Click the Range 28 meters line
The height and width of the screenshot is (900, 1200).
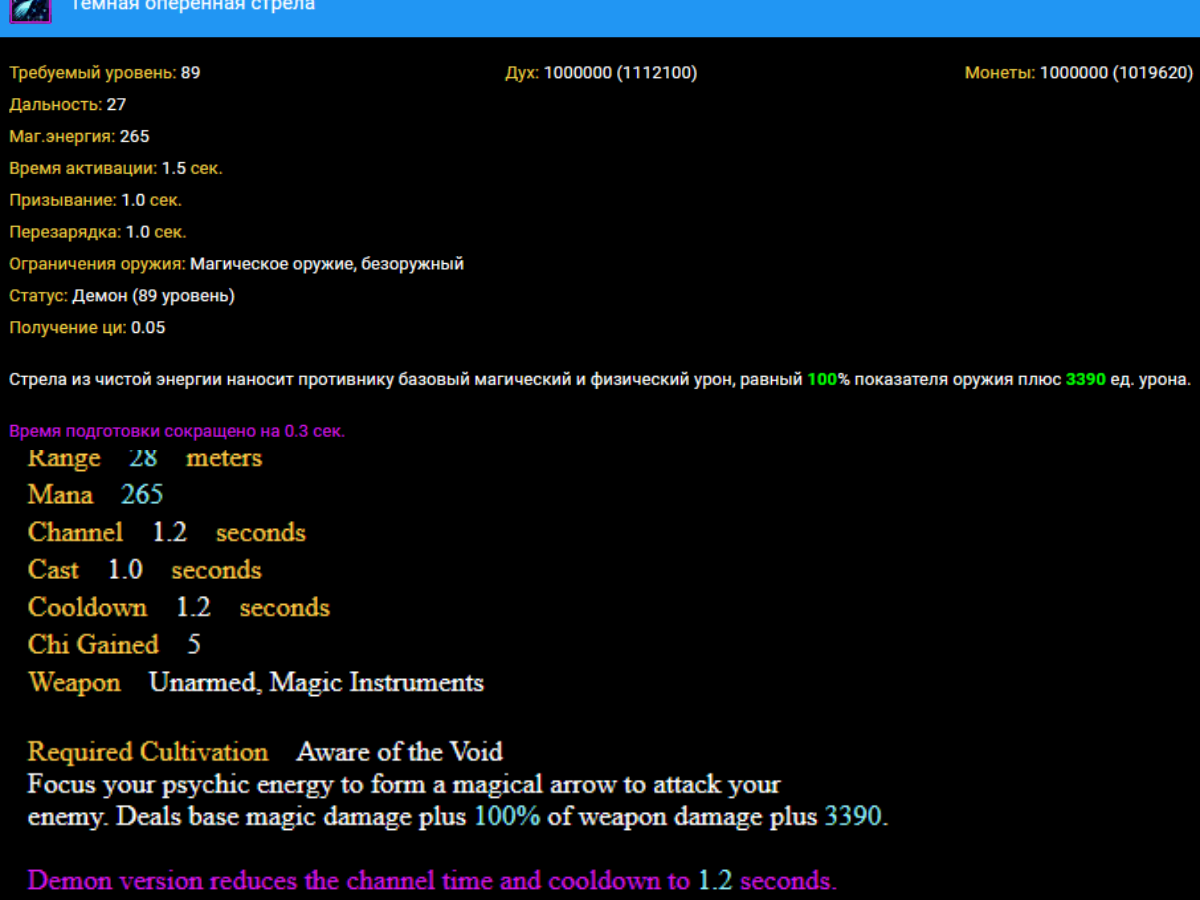click(x=145, y=459)
